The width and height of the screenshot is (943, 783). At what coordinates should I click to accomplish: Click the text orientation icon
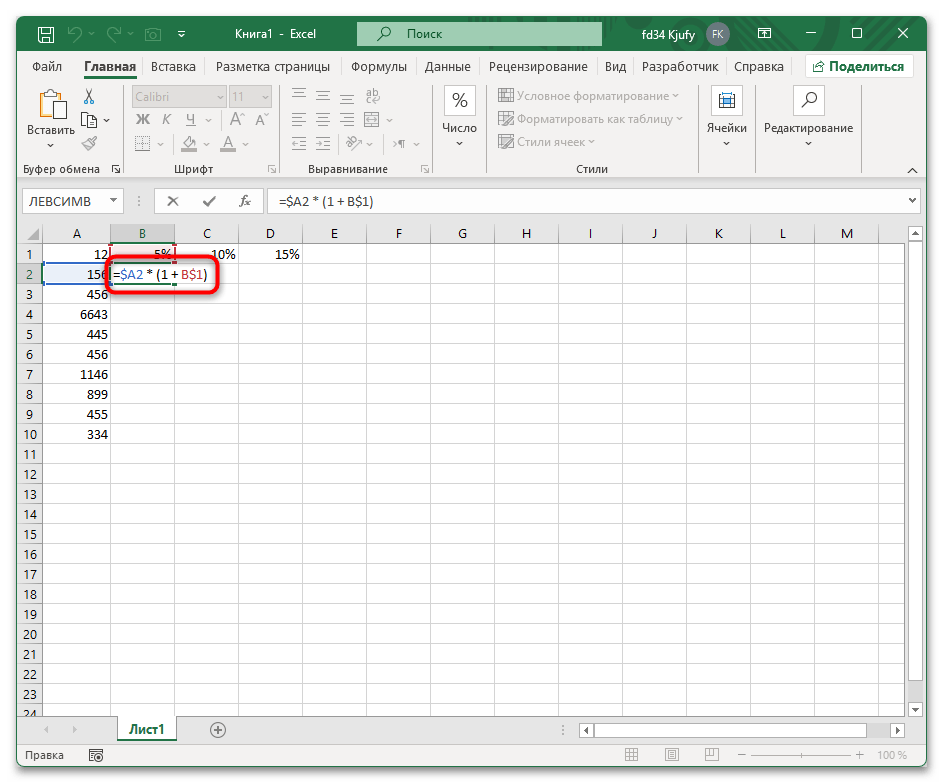pos(354,144)
